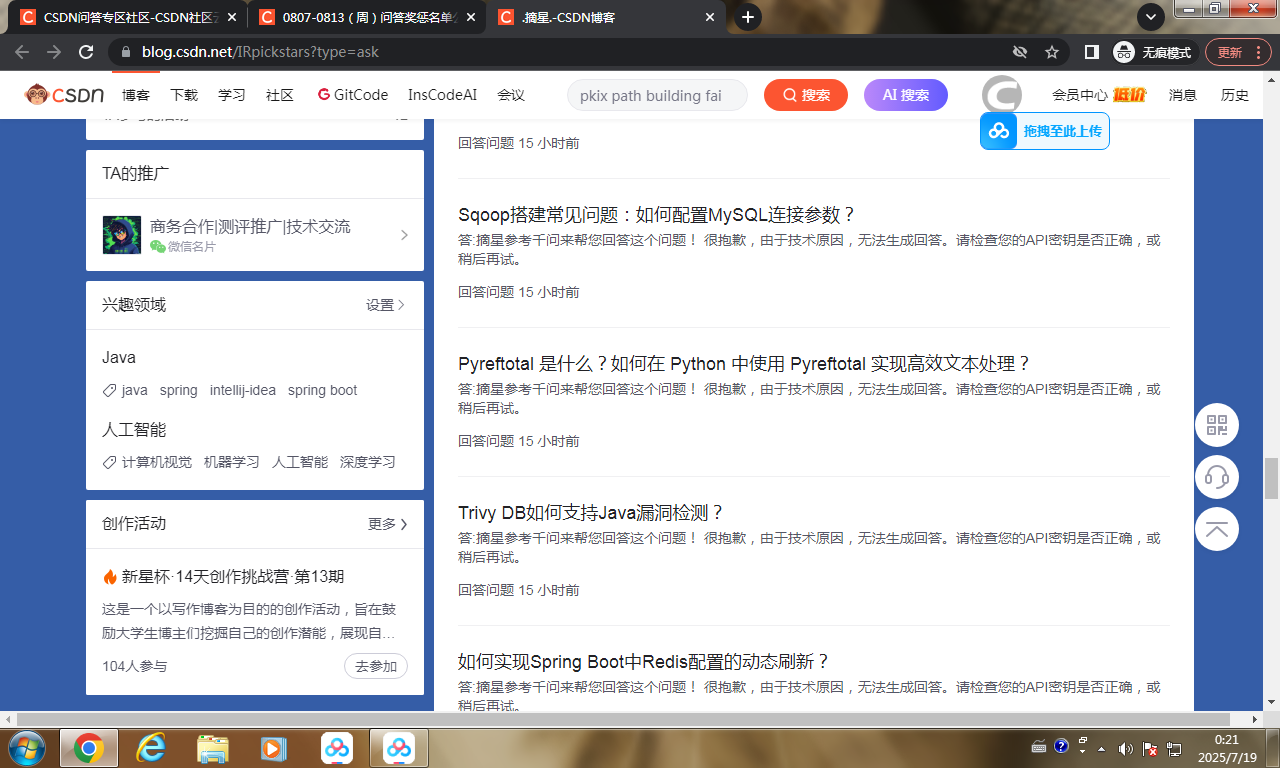Image resolution: width=1280 pixels, height=768 pixels.
Task: Click the AI 搜索 button
Action: (x=906, y=95)
